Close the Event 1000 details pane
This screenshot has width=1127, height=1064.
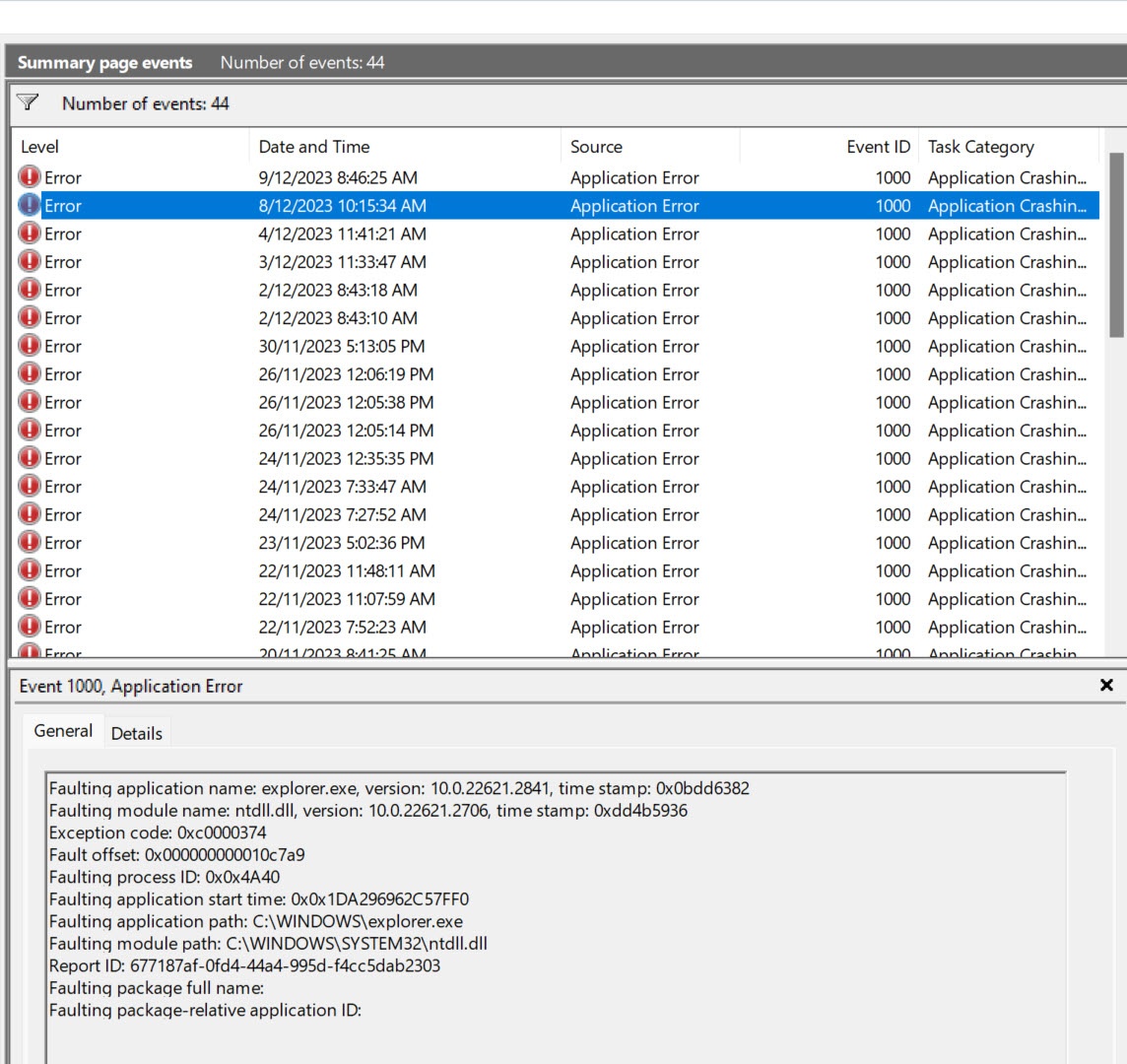tap(1106, 685)
